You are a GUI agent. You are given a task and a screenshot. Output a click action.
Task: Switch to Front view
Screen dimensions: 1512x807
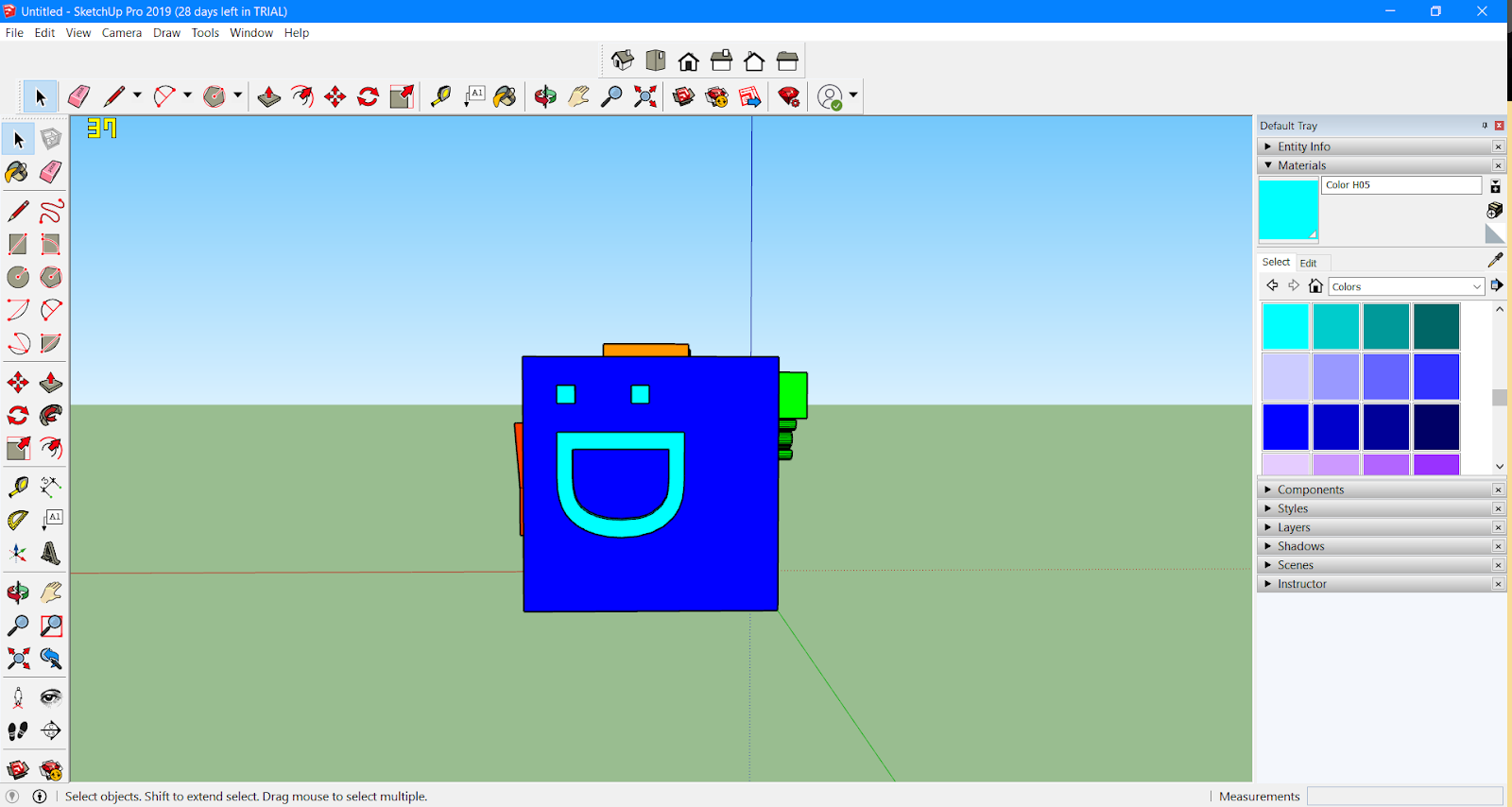coord(688,61)
